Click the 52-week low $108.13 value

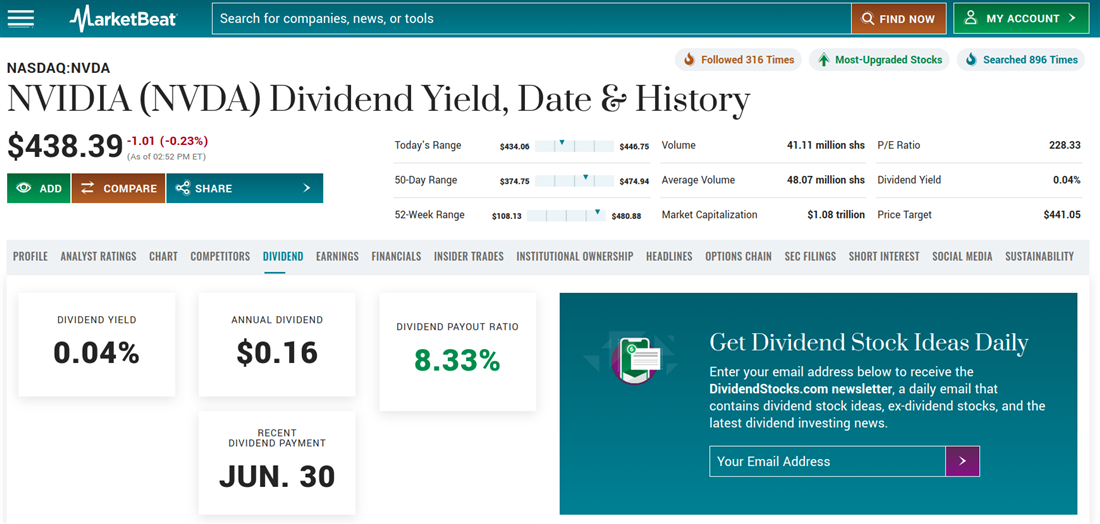[507, 216]
